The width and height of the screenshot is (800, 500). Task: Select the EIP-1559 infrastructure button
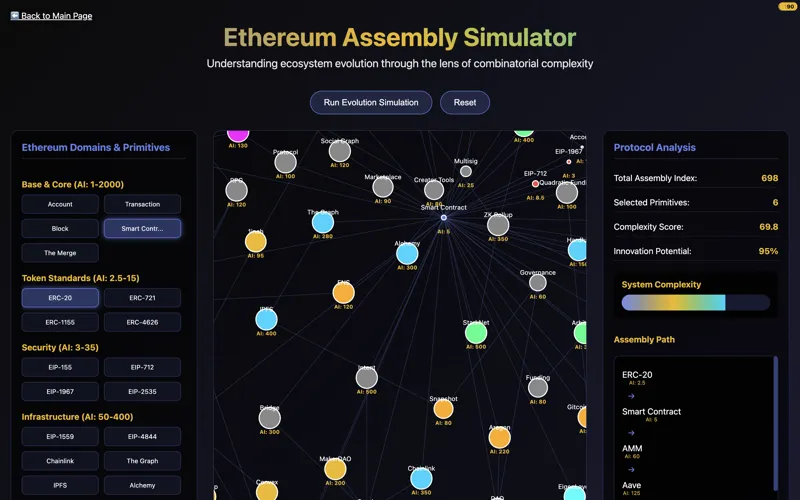point(60,437)
